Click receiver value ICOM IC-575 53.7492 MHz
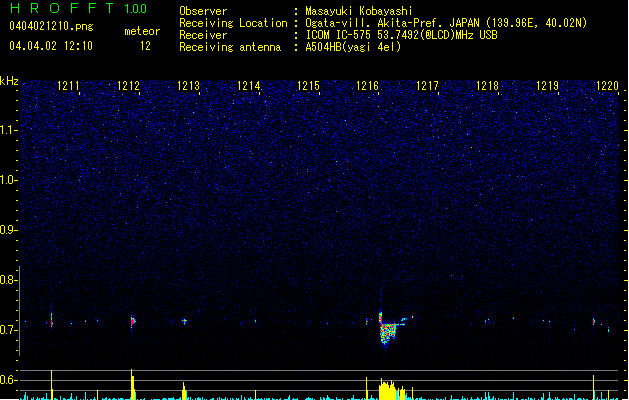This screenshot has width=629, height=400. pos(401,35)
